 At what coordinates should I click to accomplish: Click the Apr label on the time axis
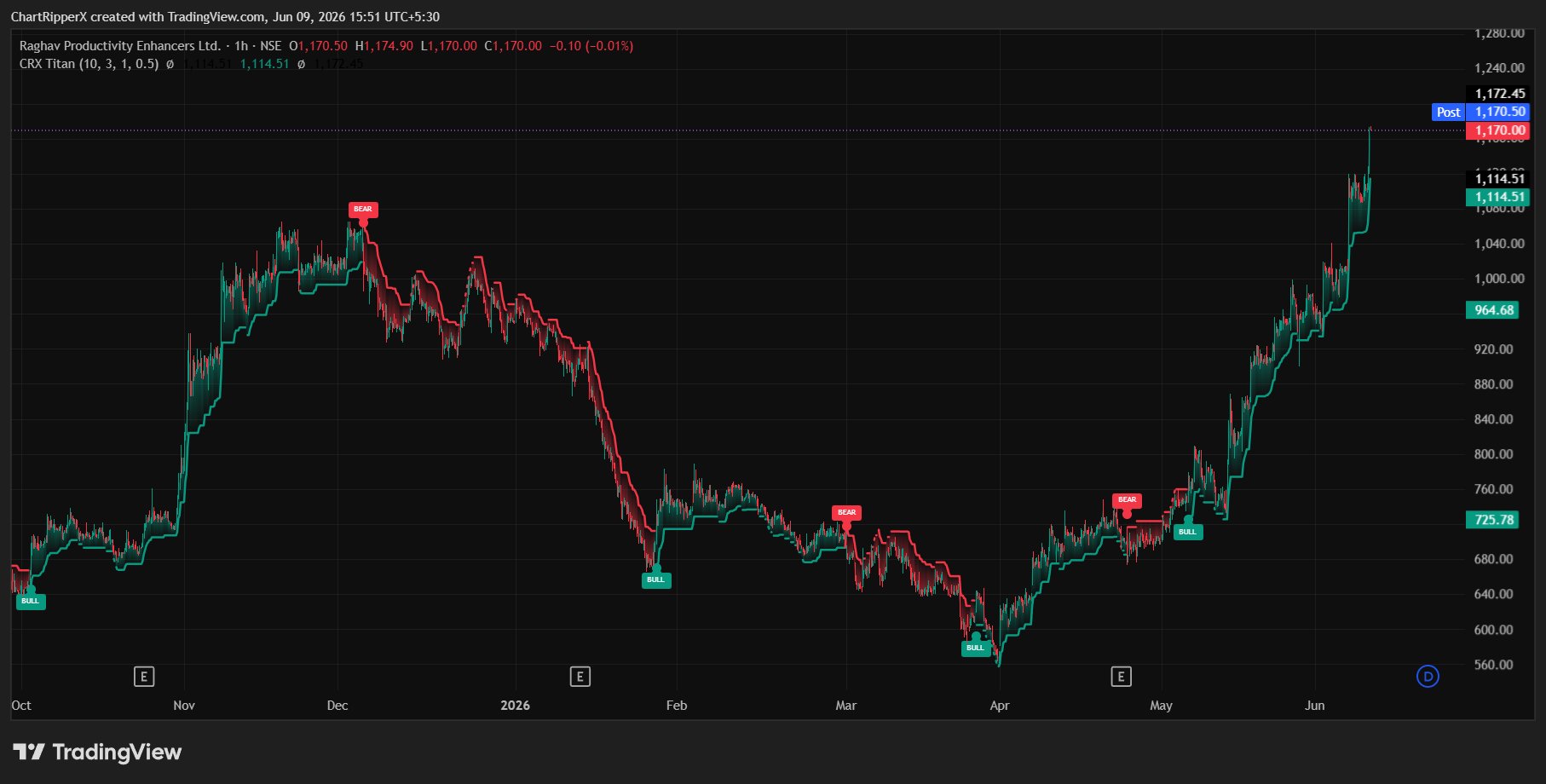click(x=999, y=706)
